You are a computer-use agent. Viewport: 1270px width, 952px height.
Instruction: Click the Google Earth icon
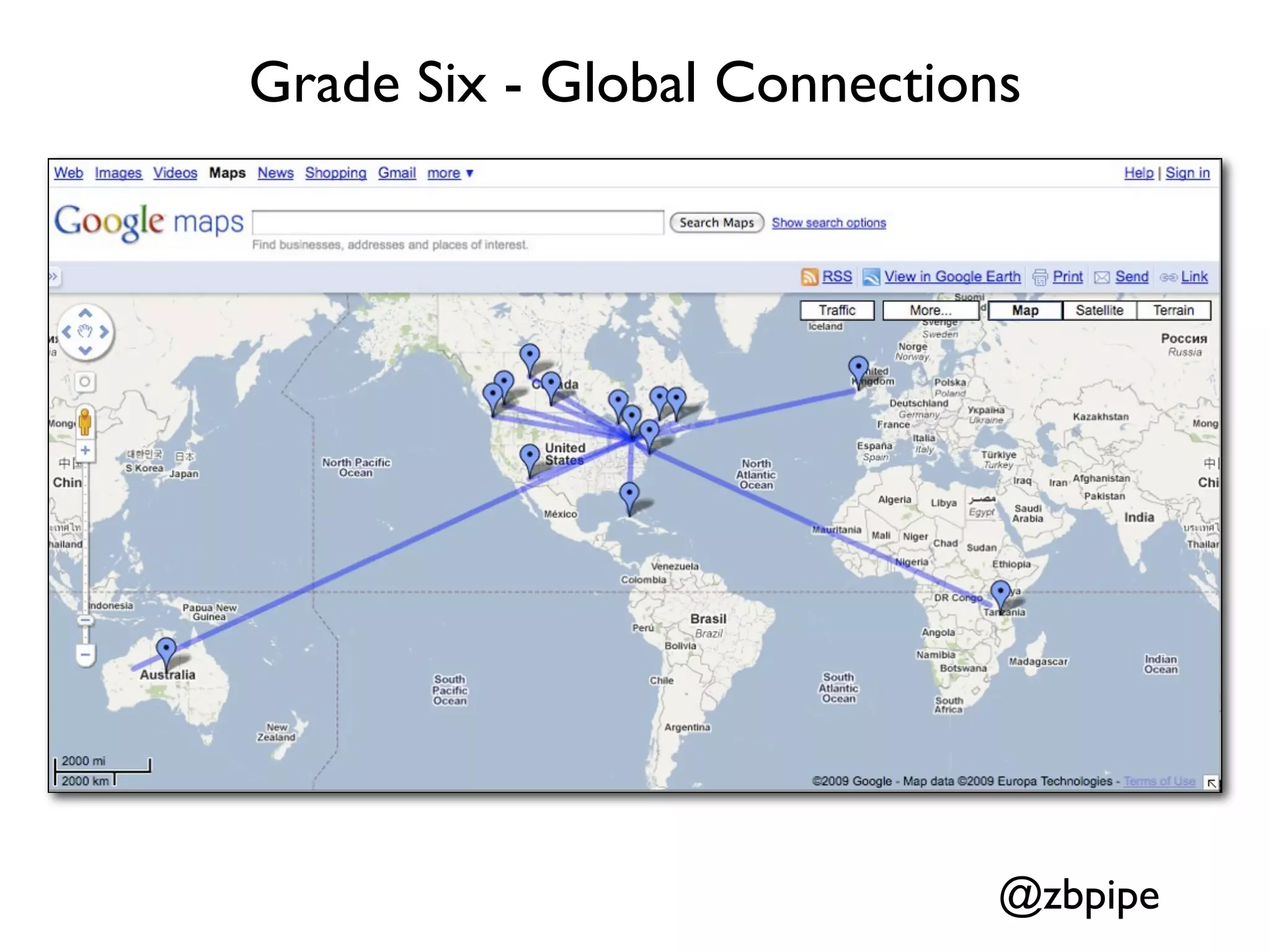(871, 277)
